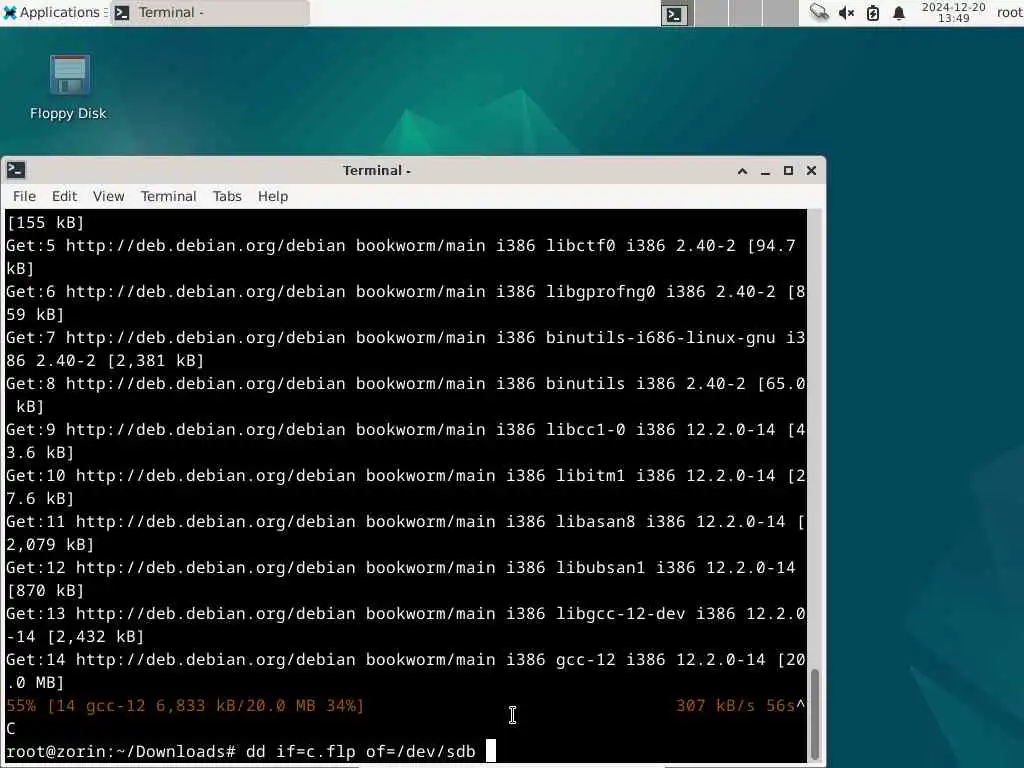Click the Get:5 libctf0 output line
1024x768 pixels.
pyautogui.click(x=401, y=257)
